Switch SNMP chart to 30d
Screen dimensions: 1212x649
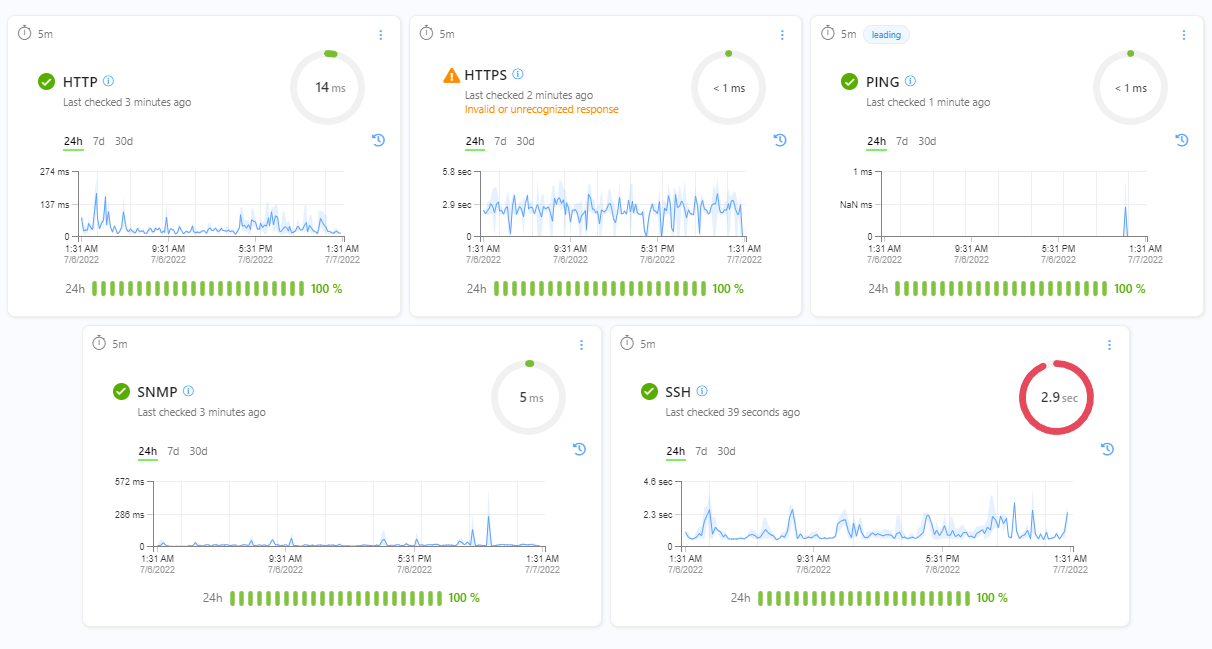coord(199,451)
